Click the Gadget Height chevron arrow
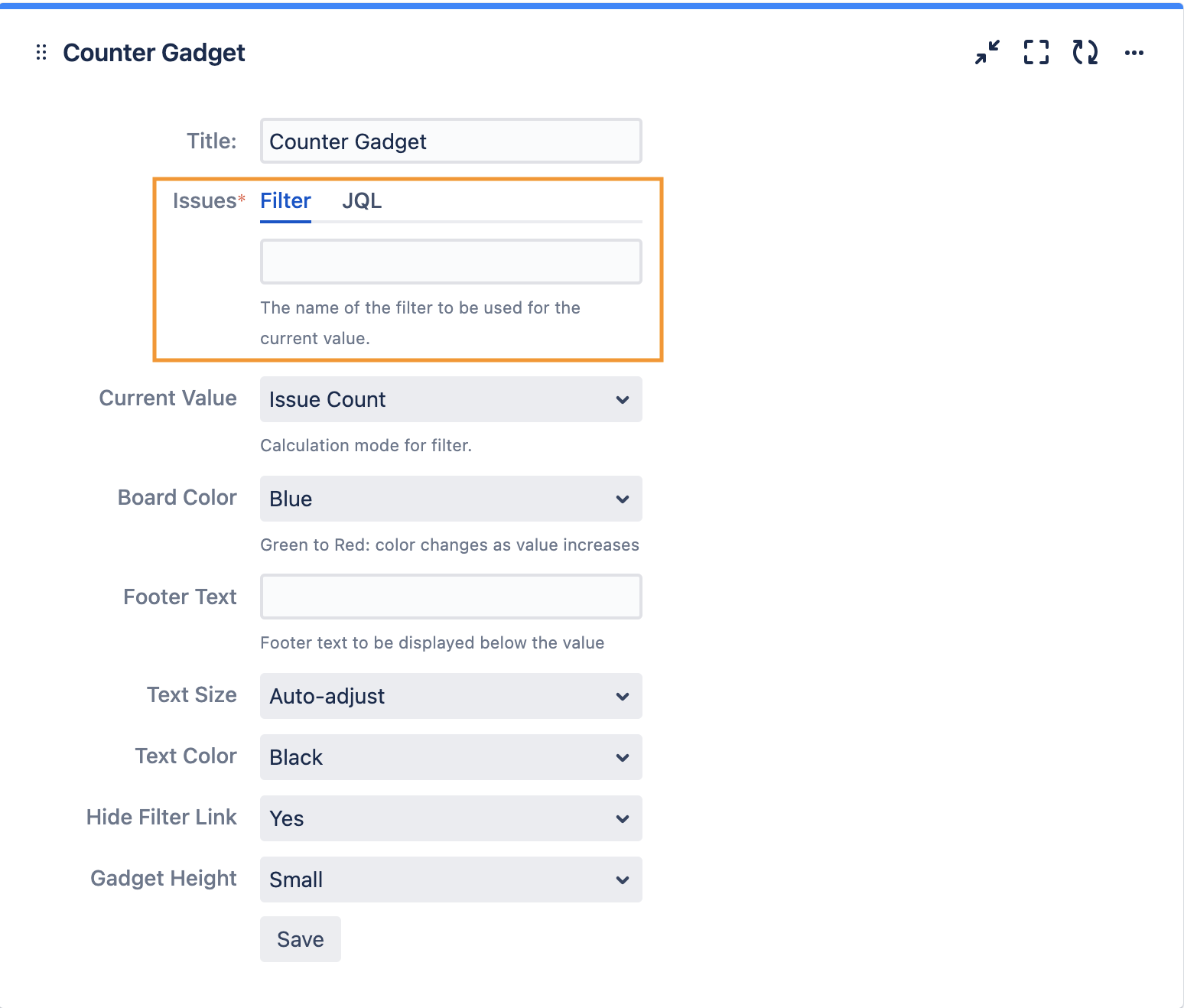Viewport: 1184px width, 1008px height. [623, 880]
